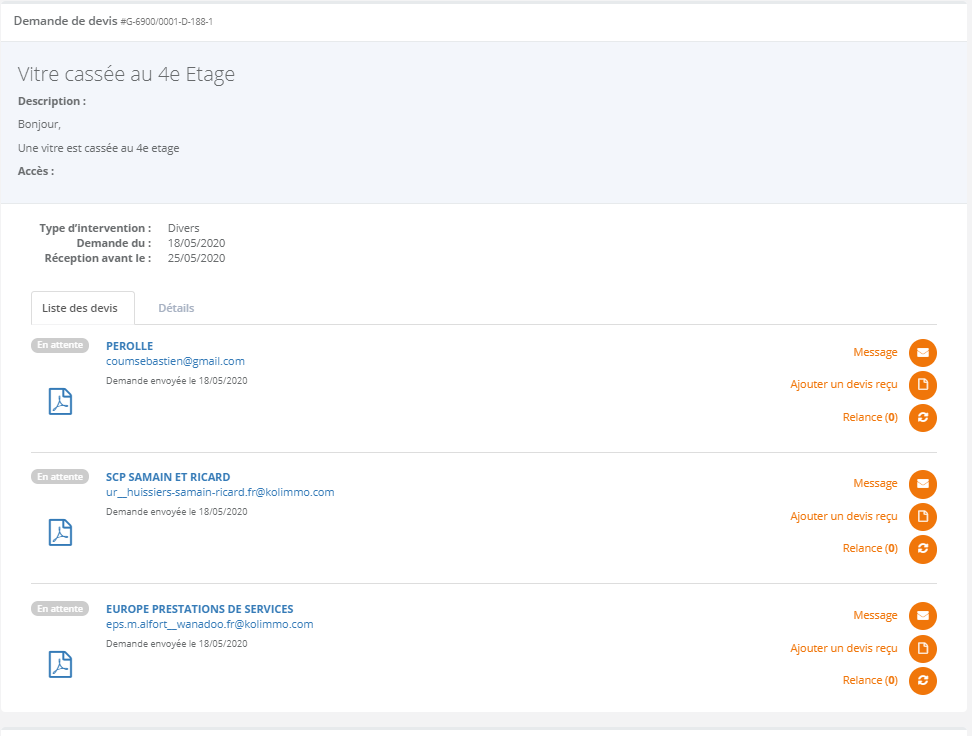Viewport: 972px width, 736px height.
Task: Click the reception deadline date 25/05/2020
Action: (197, 258)
